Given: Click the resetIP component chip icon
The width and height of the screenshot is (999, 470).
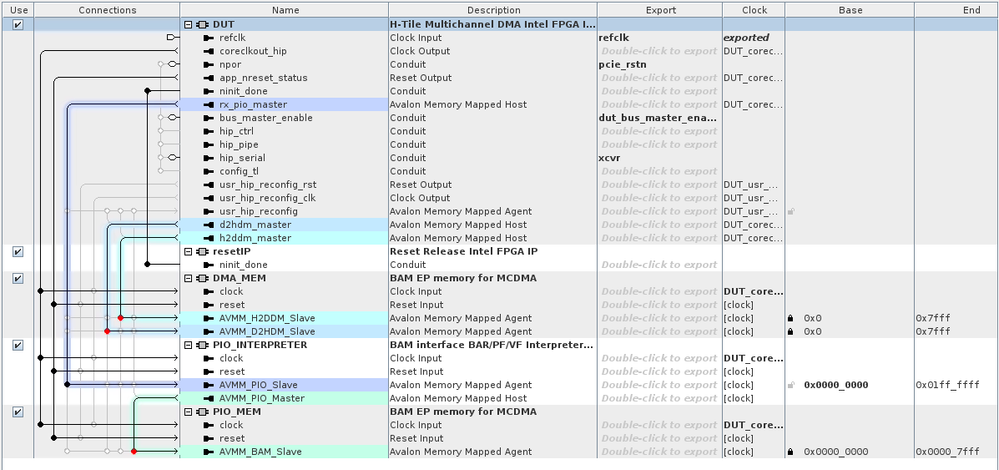Looking at the screenshot, I should pyautogui.click(x=203, y=252).
